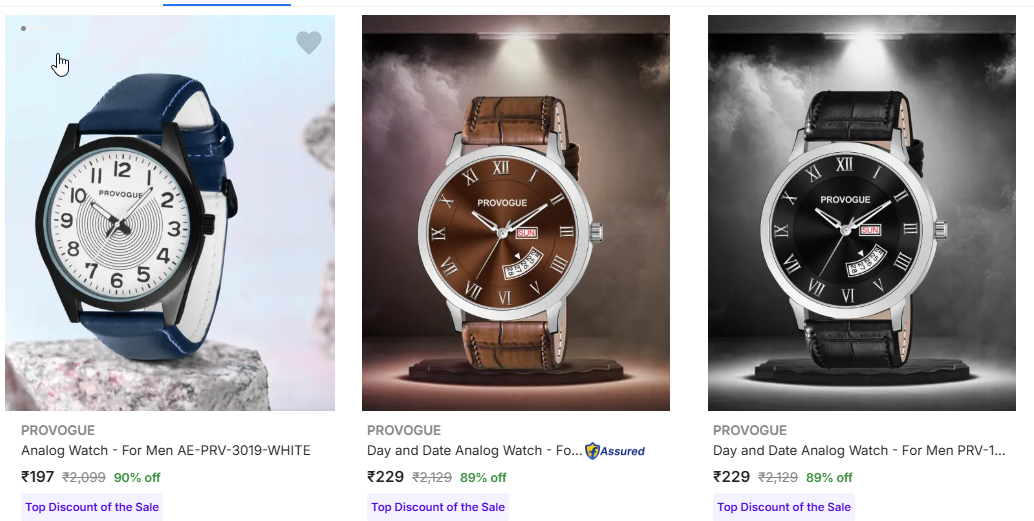The width and height of the screenshot is (1034, 521).
Task: Click Top Discount of the Sale under blue watch
Action: pyautogui.click(x=92, y=507)
